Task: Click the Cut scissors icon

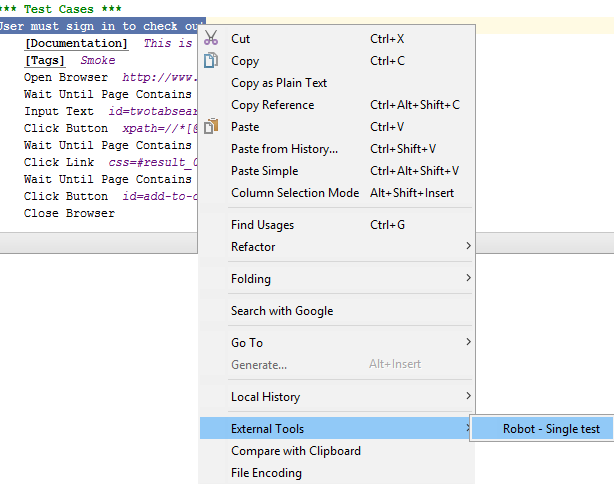Action: [211, 39]
